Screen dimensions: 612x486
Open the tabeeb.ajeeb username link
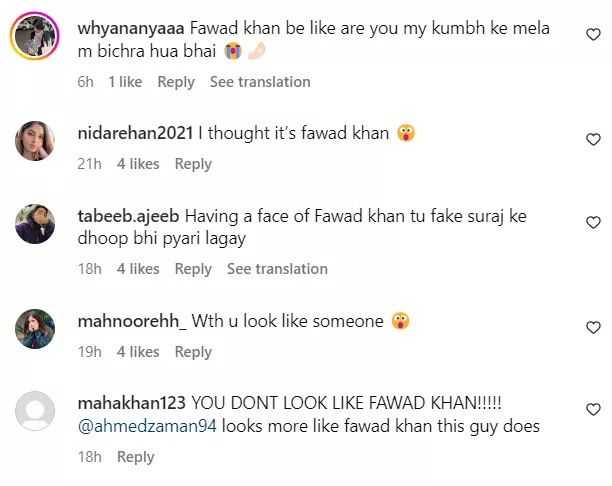pyautogui.click(x=129, y=215)
